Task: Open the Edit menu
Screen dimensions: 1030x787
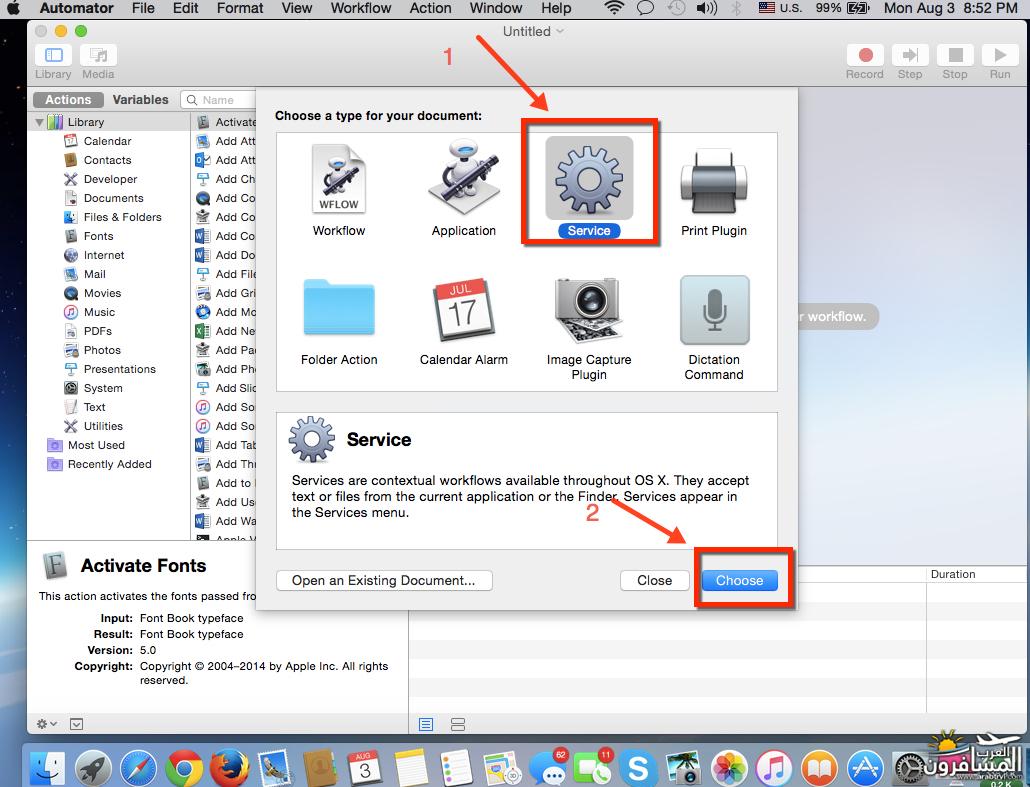Action: (x=185, y=9)
